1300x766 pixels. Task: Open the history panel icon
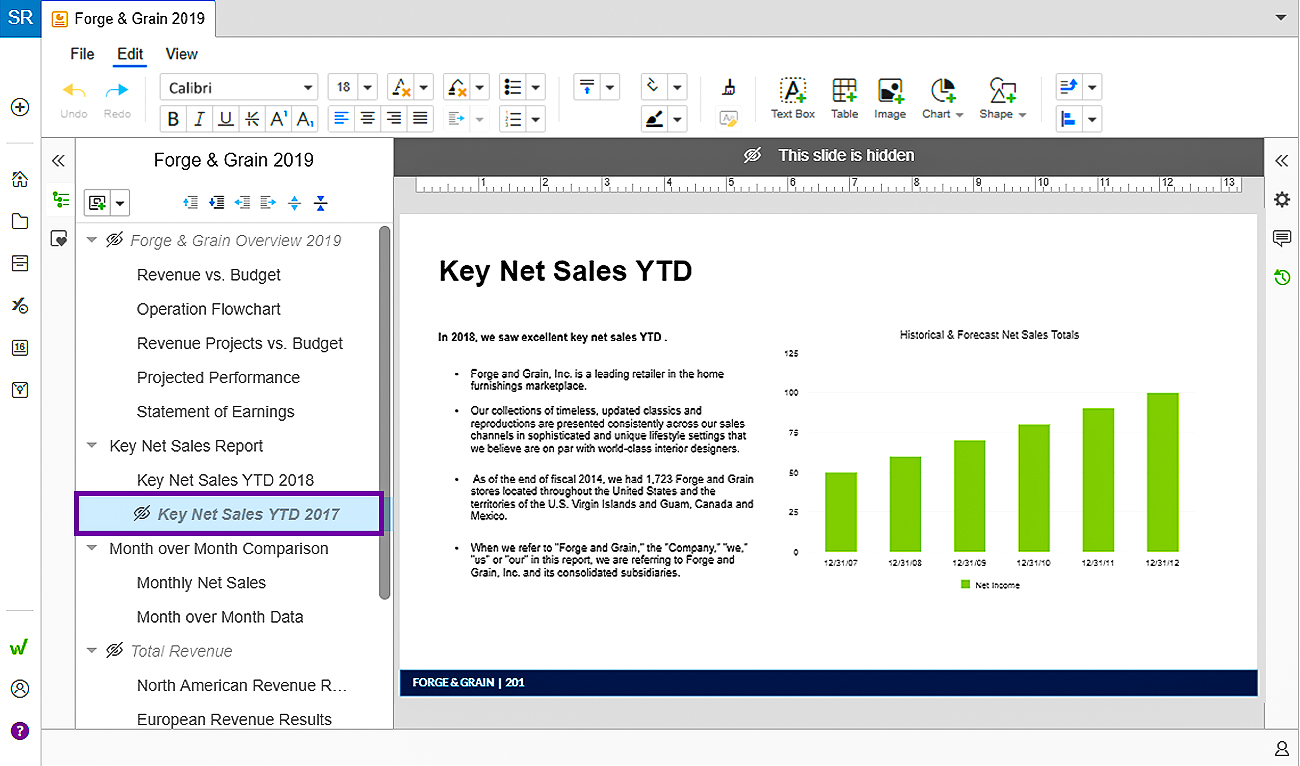point(1282,277)
